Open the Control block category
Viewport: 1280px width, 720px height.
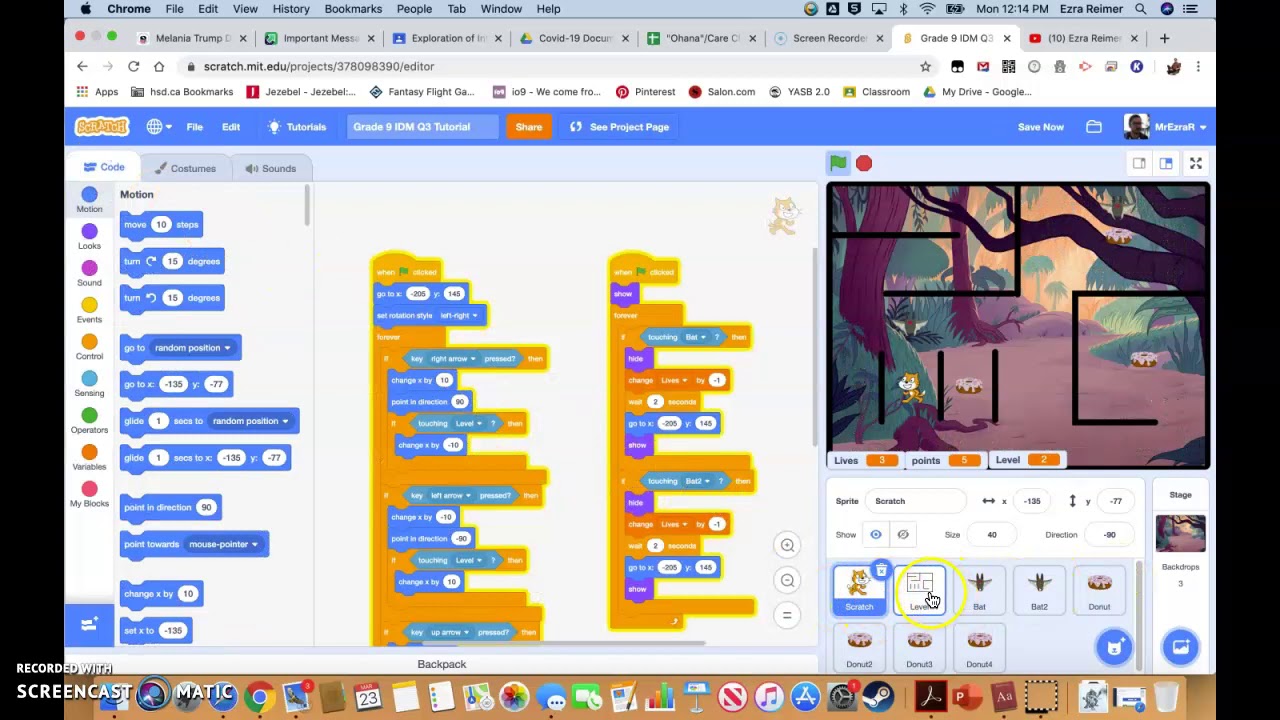[89, 348]
